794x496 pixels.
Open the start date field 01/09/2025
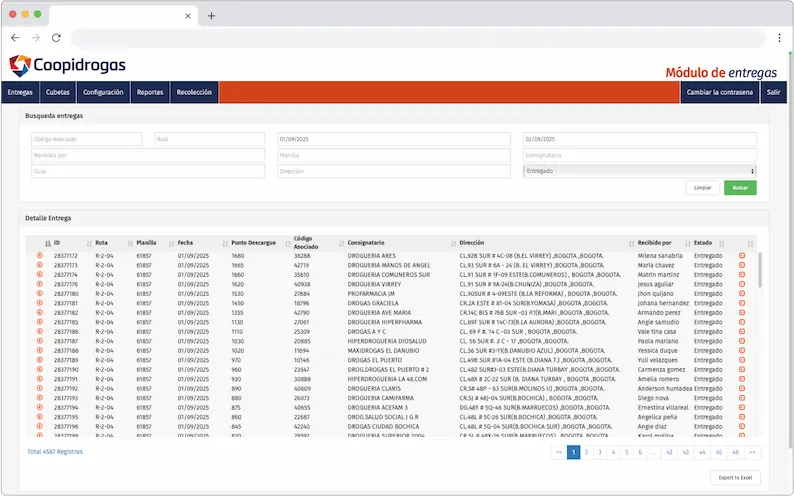click(x=397, y=140)
